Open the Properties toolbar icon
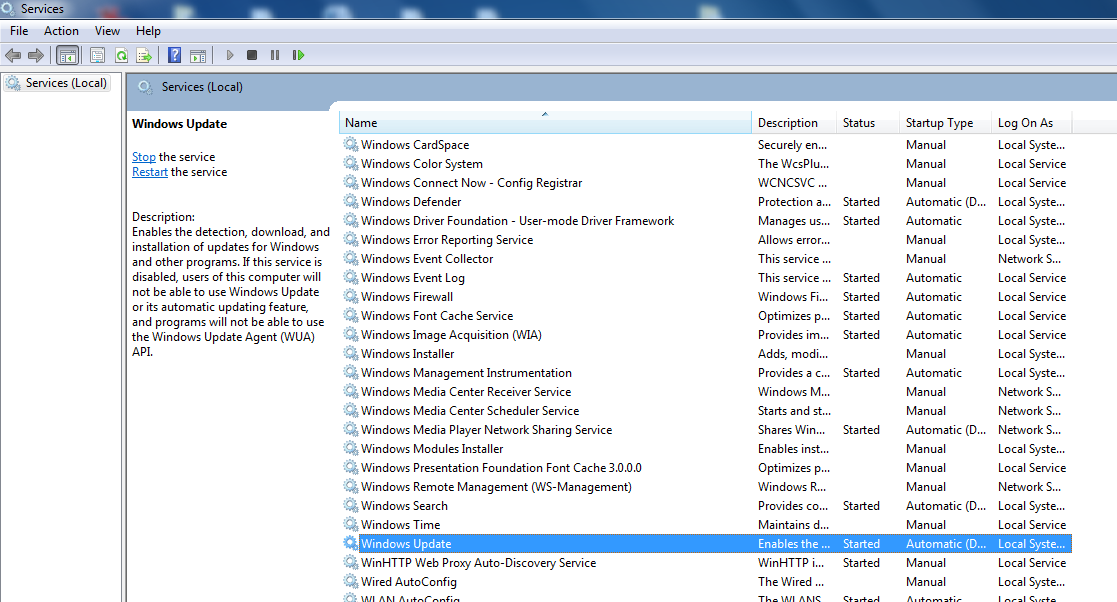 pos(98,55)
